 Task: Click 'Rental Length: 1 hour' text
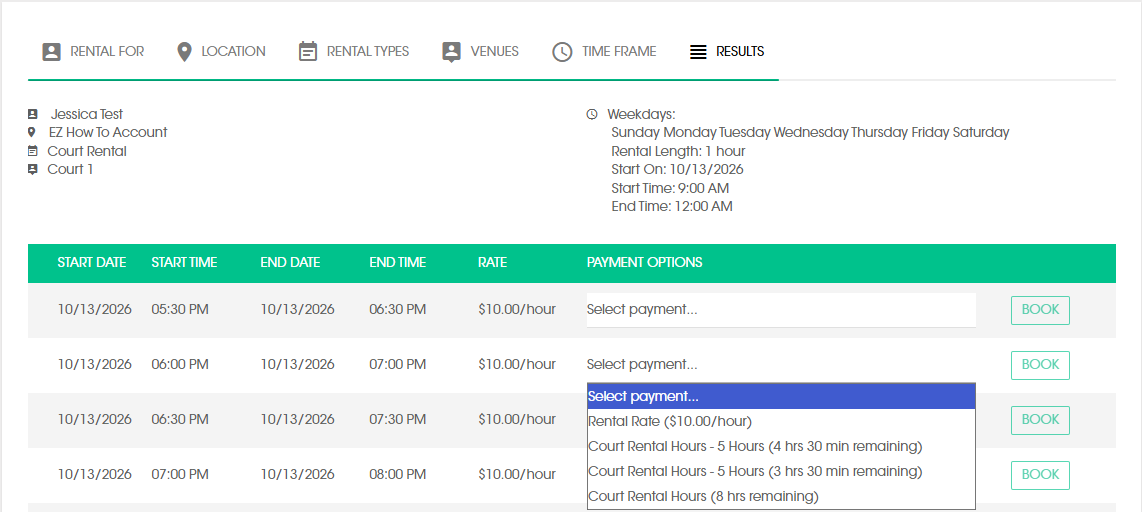tap(678, 151)
